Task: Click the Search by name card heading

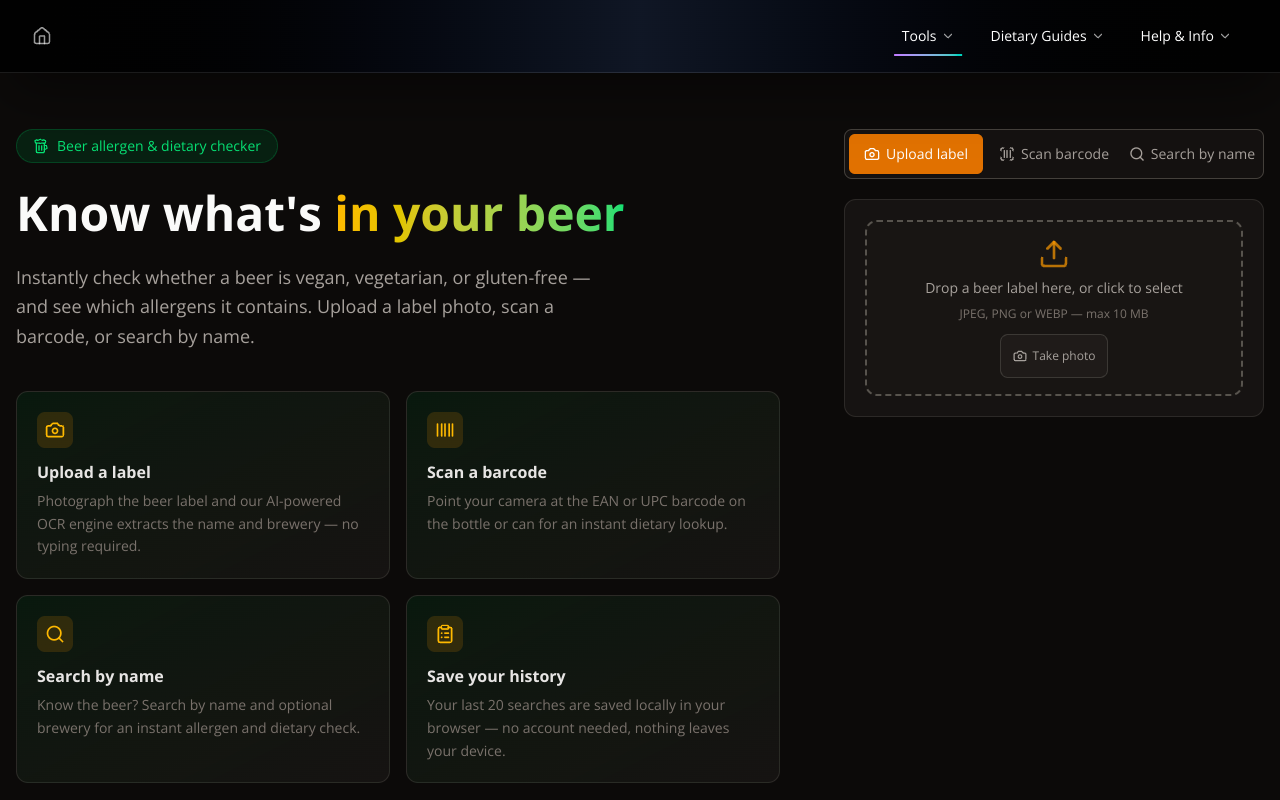Action: pos(100,676)
